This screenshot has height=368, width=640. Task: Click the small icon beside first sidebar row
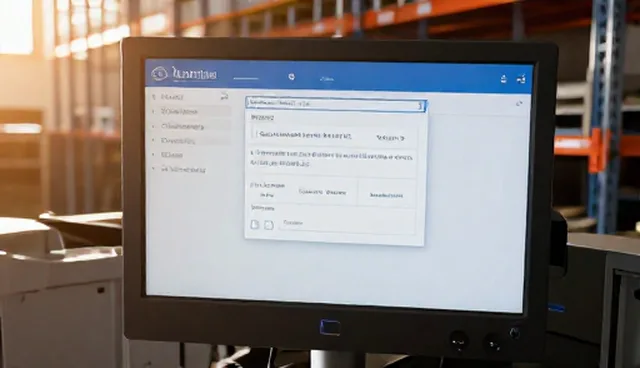[x=224, y=97]
